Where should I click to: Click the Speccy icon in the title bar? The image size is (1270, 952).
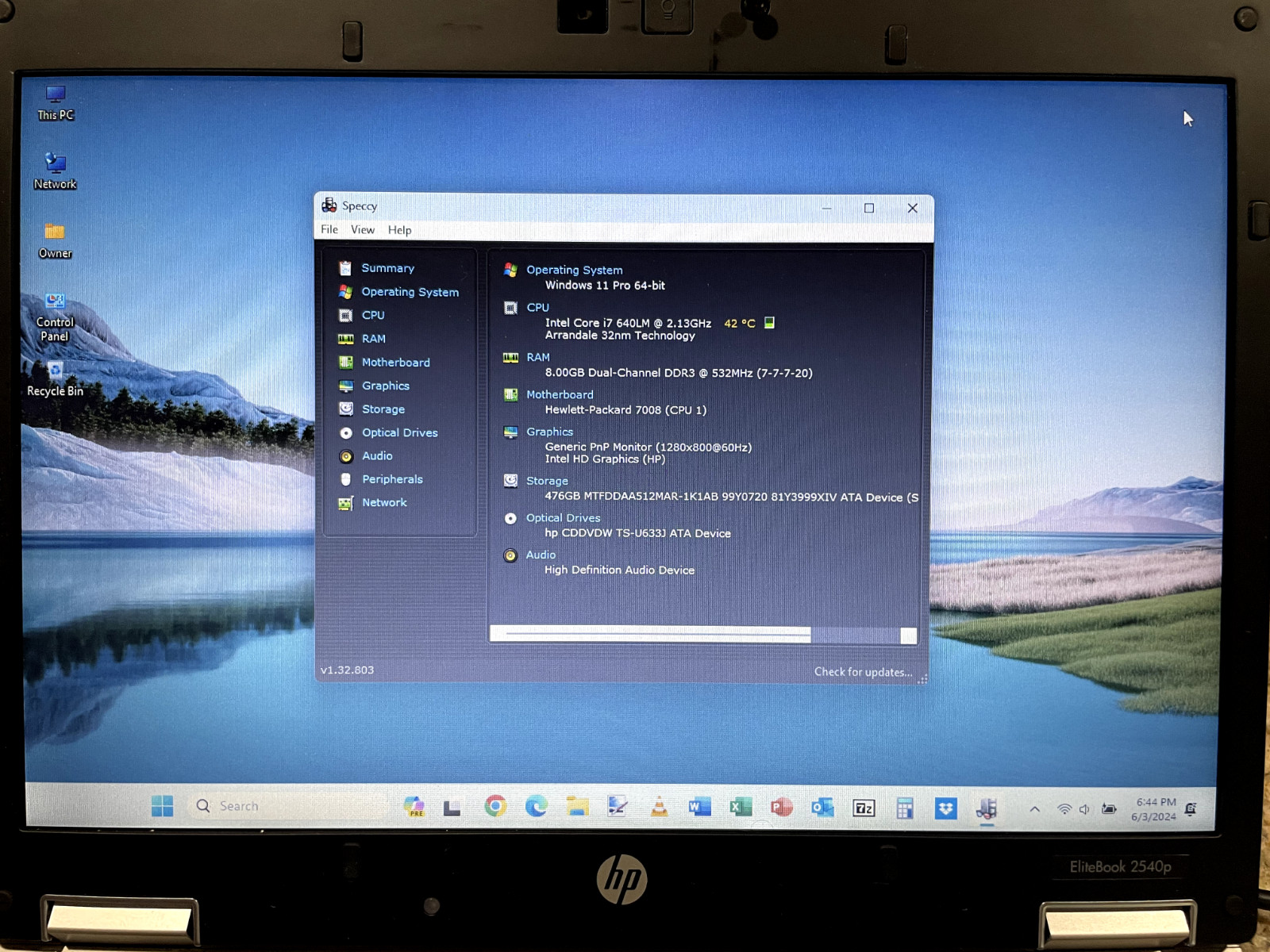329,205
